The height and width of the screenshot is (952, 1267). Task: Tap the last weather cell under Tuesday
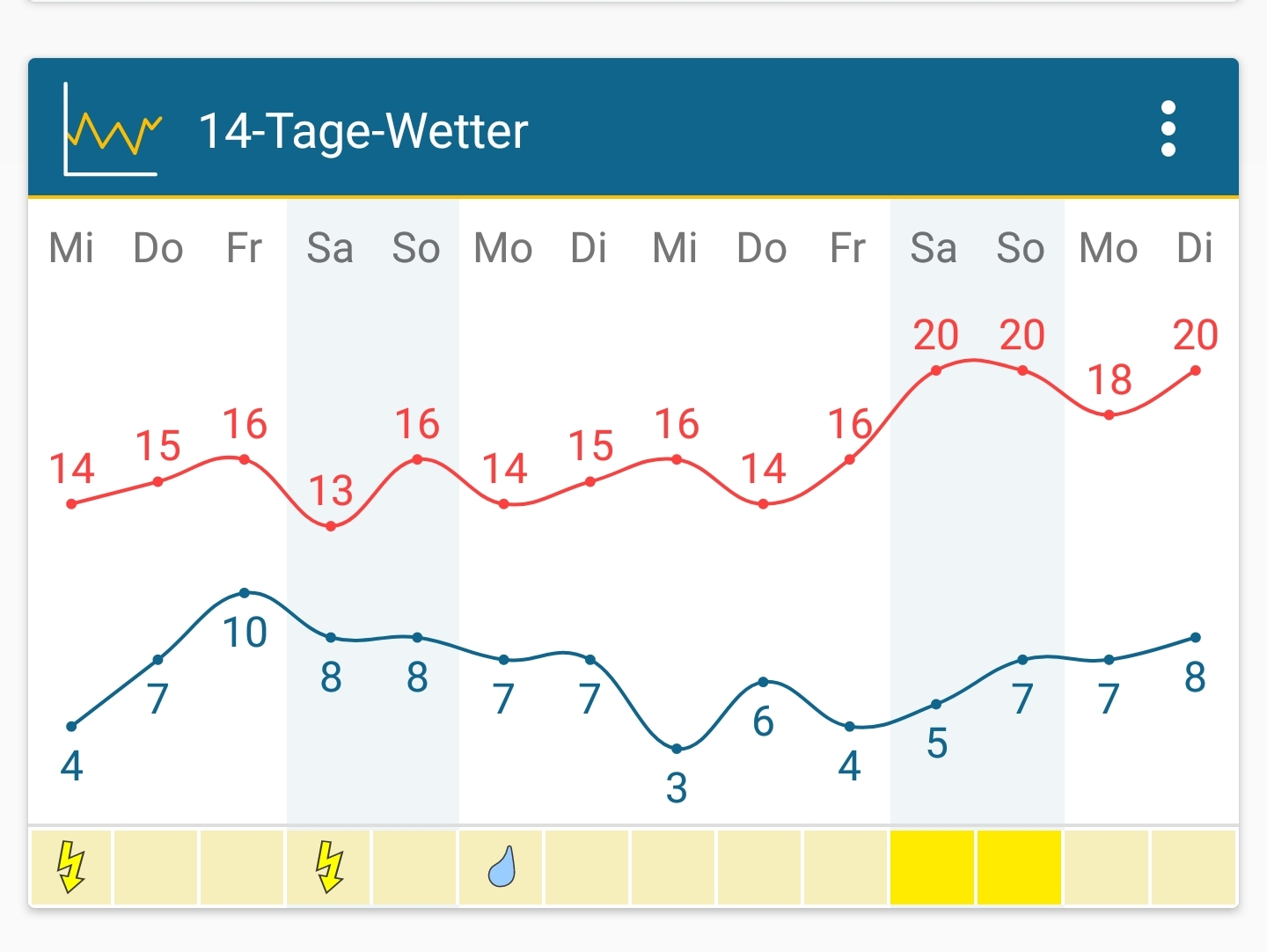pyautogui.click(x=1192, y=867)
